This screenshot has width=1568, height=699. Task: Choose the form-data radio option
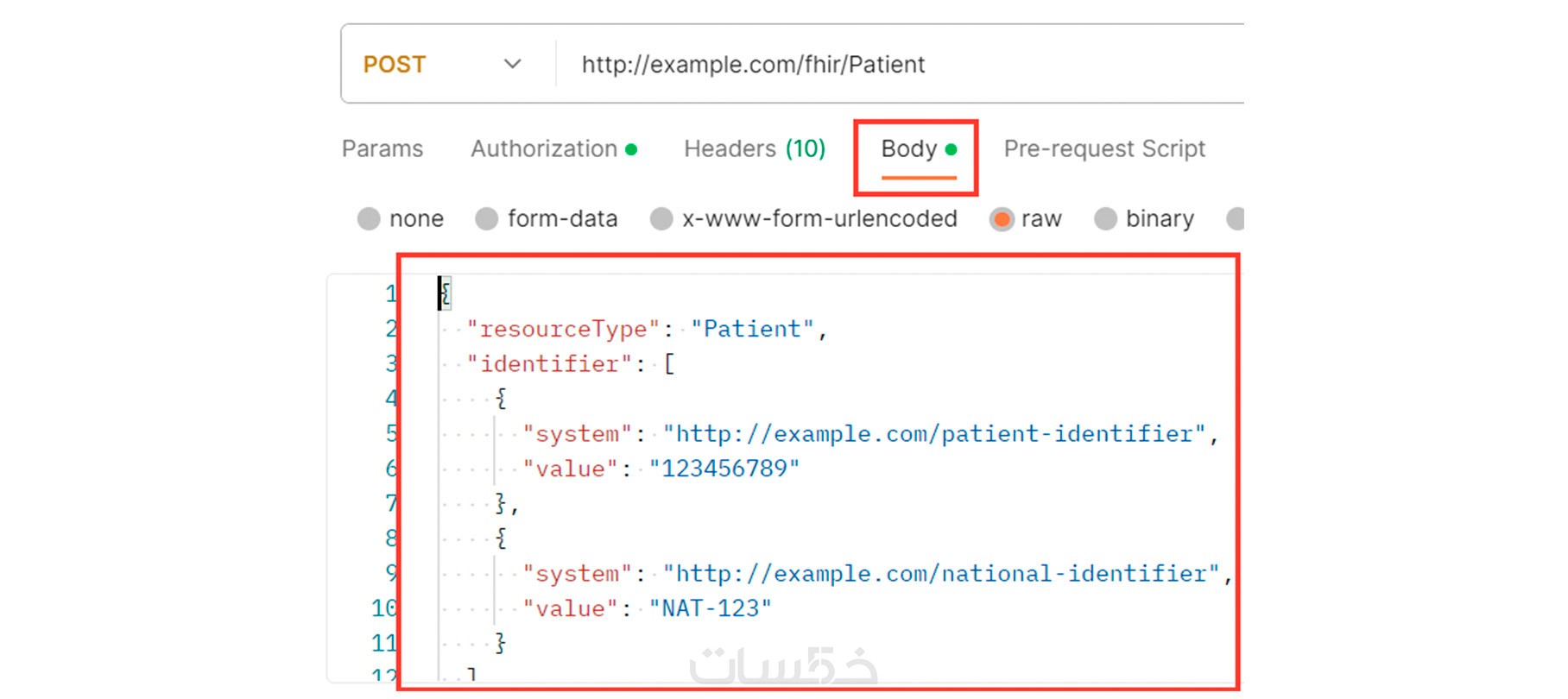(487, 219)
